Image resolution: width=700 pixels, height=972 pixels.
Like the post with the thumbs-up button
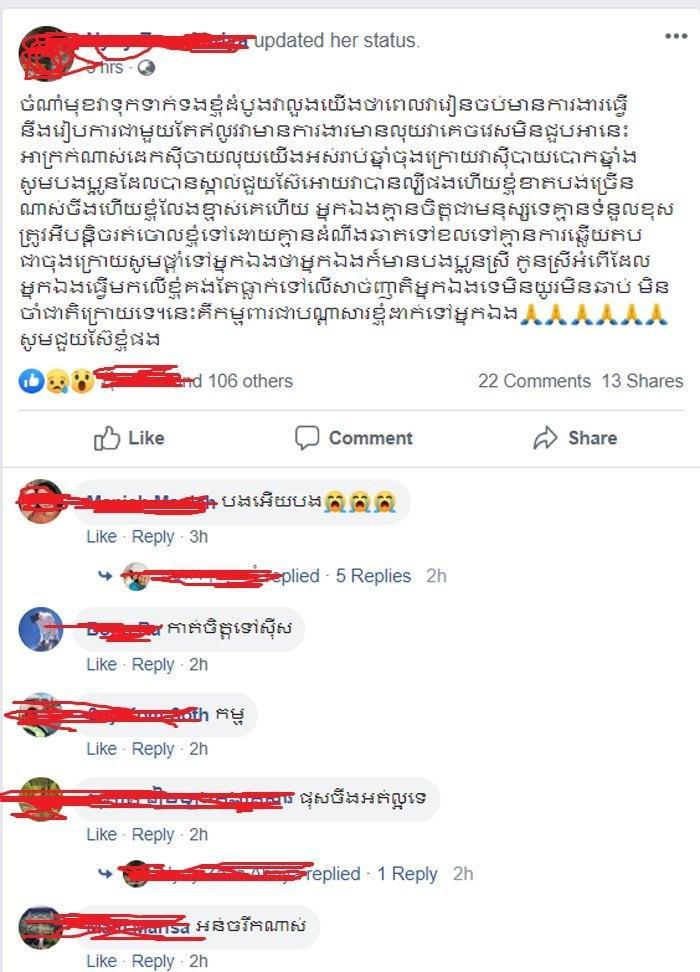tap(129, 438)
